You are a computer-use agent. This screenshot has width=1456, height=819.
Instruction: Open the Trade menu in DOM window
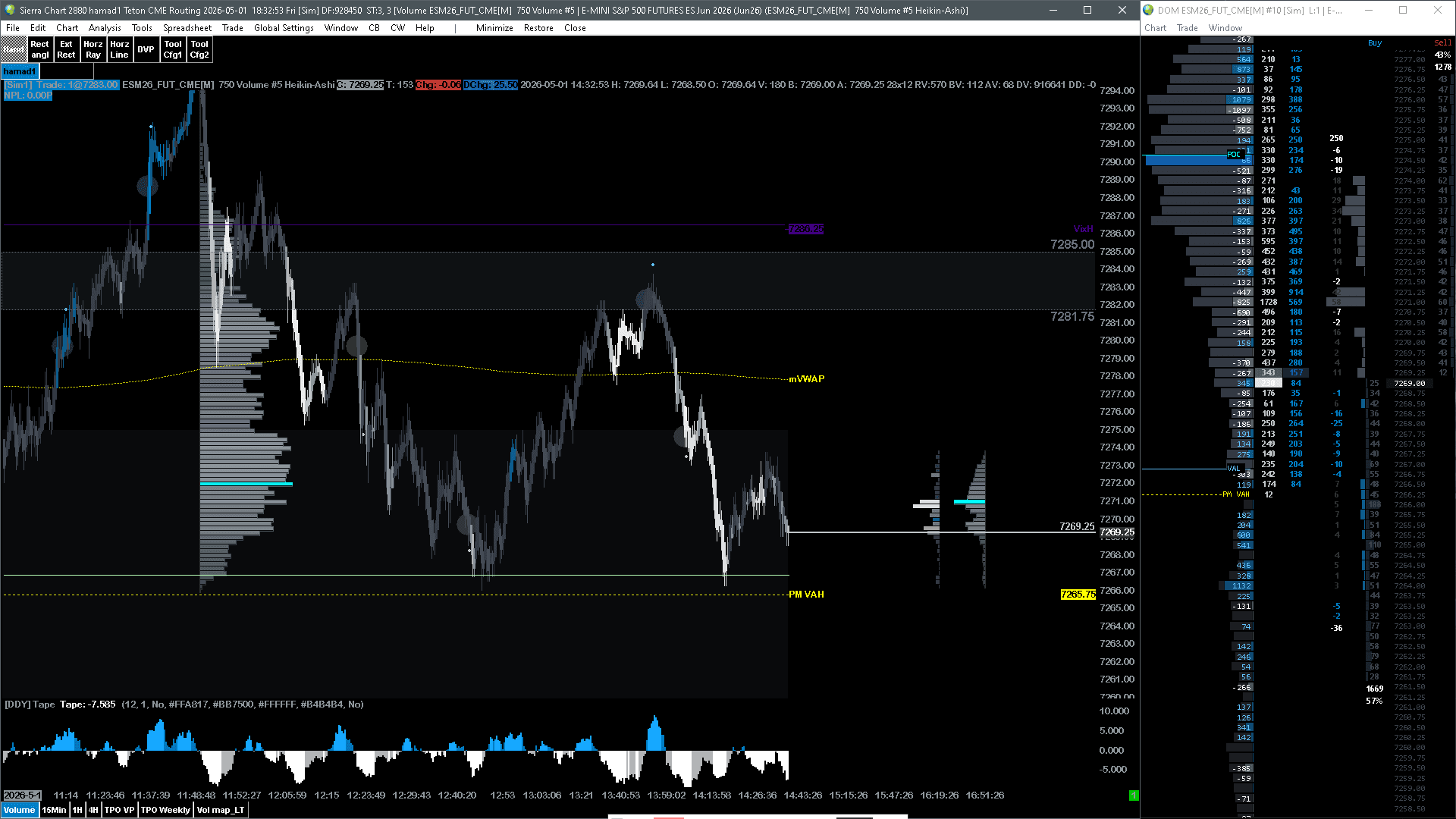(1187, 28)
